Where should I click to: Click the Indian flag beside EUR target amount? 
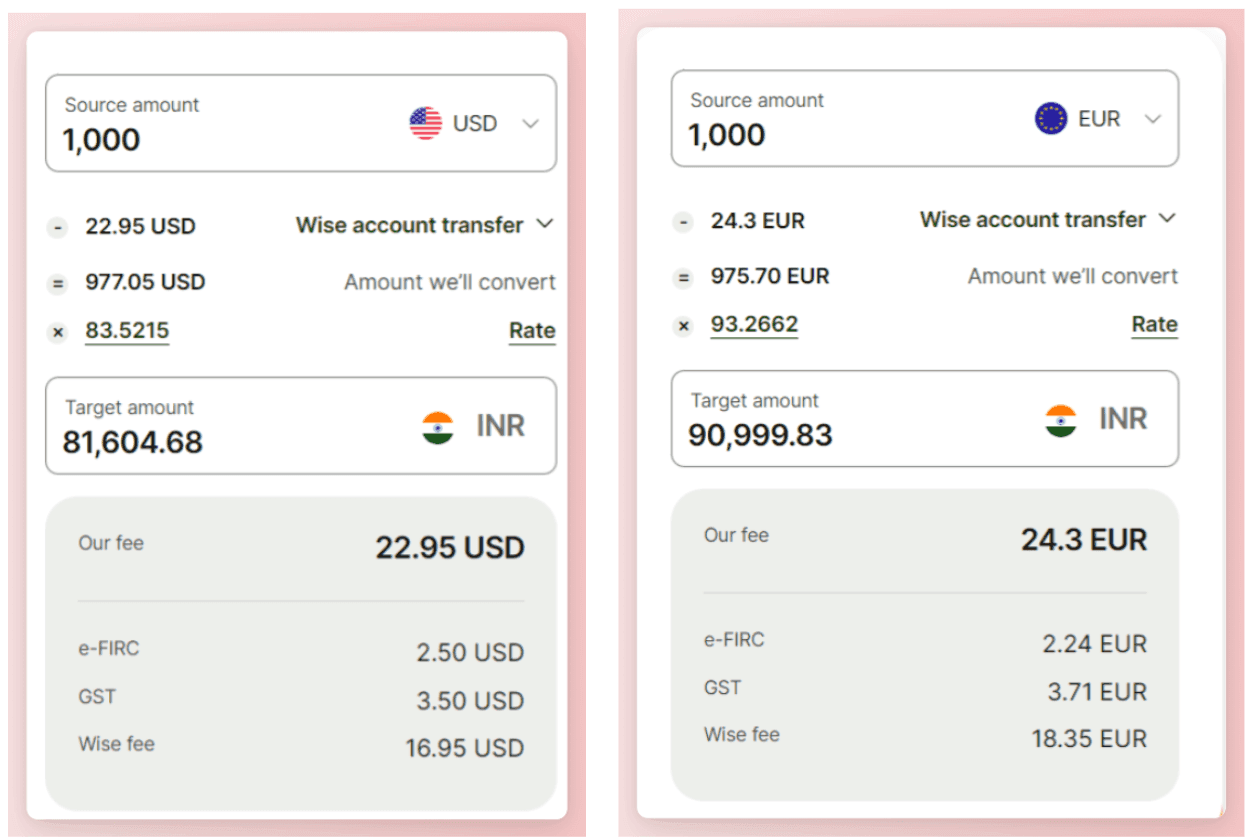pos(1061,419)
